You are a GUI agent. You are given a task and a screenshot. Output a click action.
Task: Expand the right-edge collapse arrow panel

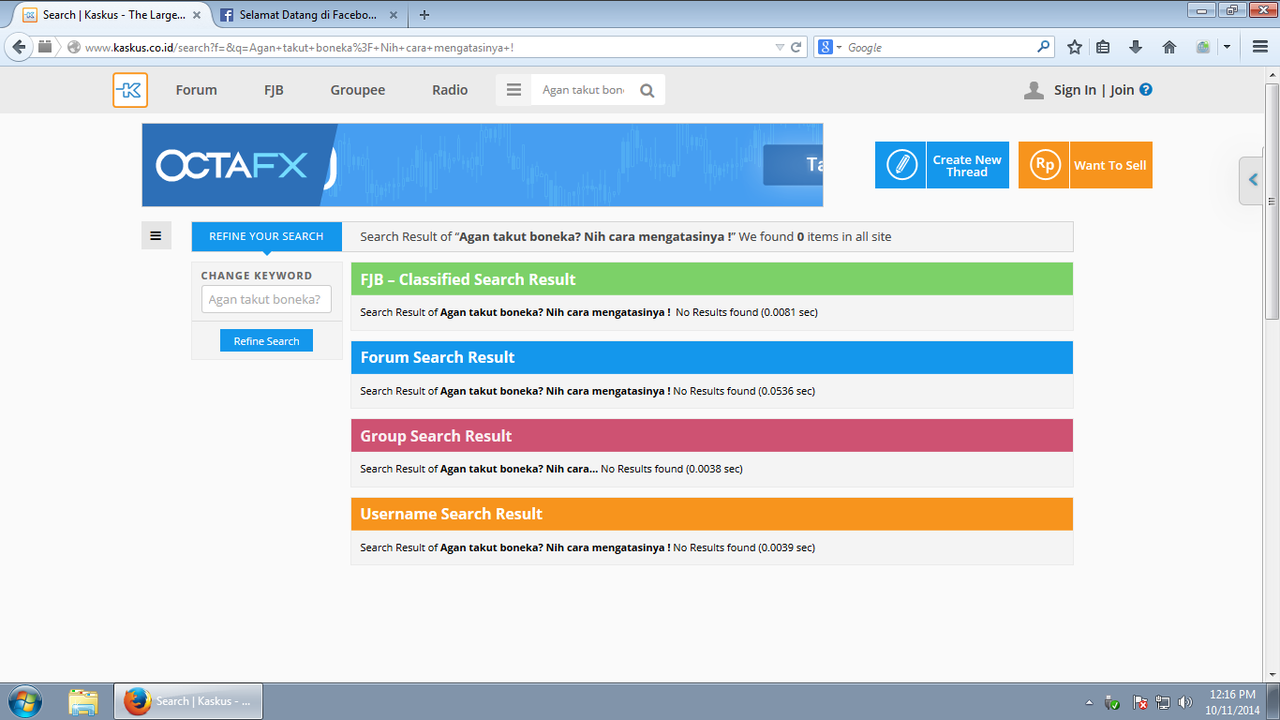(x=1252, y=181)
